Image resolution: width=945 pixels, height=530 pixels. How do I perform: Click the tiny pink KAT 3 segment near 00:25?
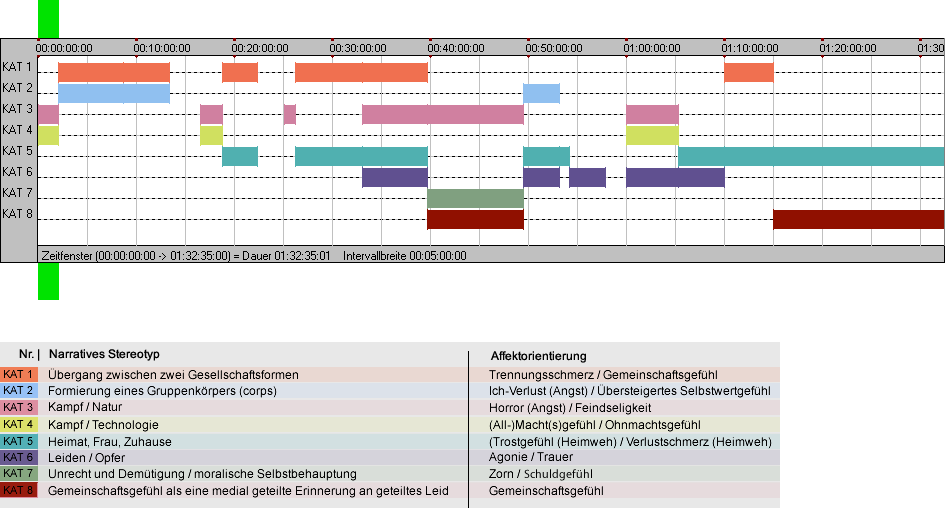point(290,115)
